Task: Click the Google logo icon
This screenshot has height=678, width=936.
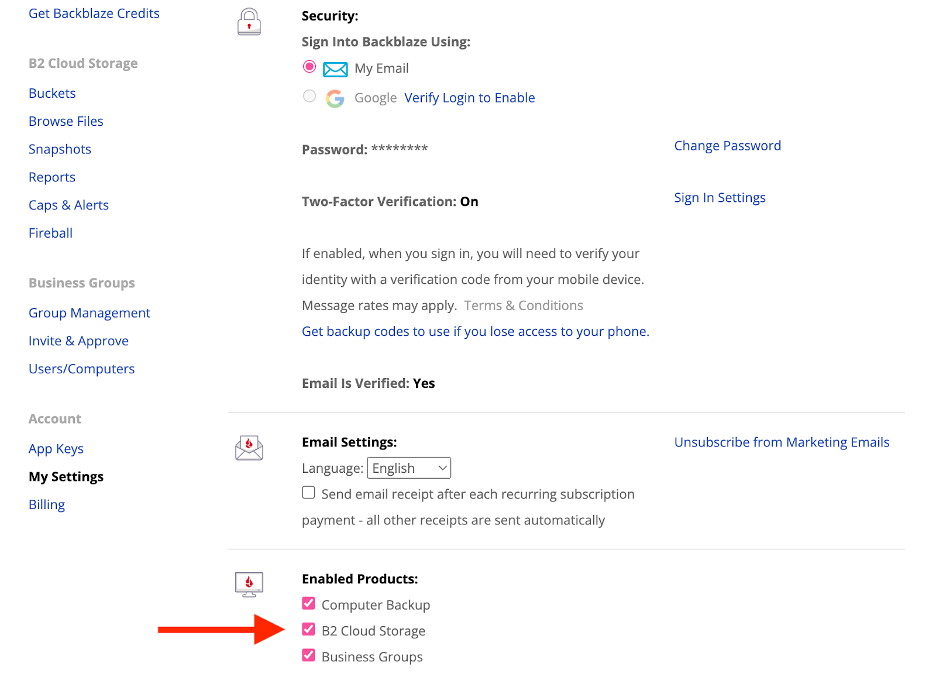Action: [x=335, y=98]
